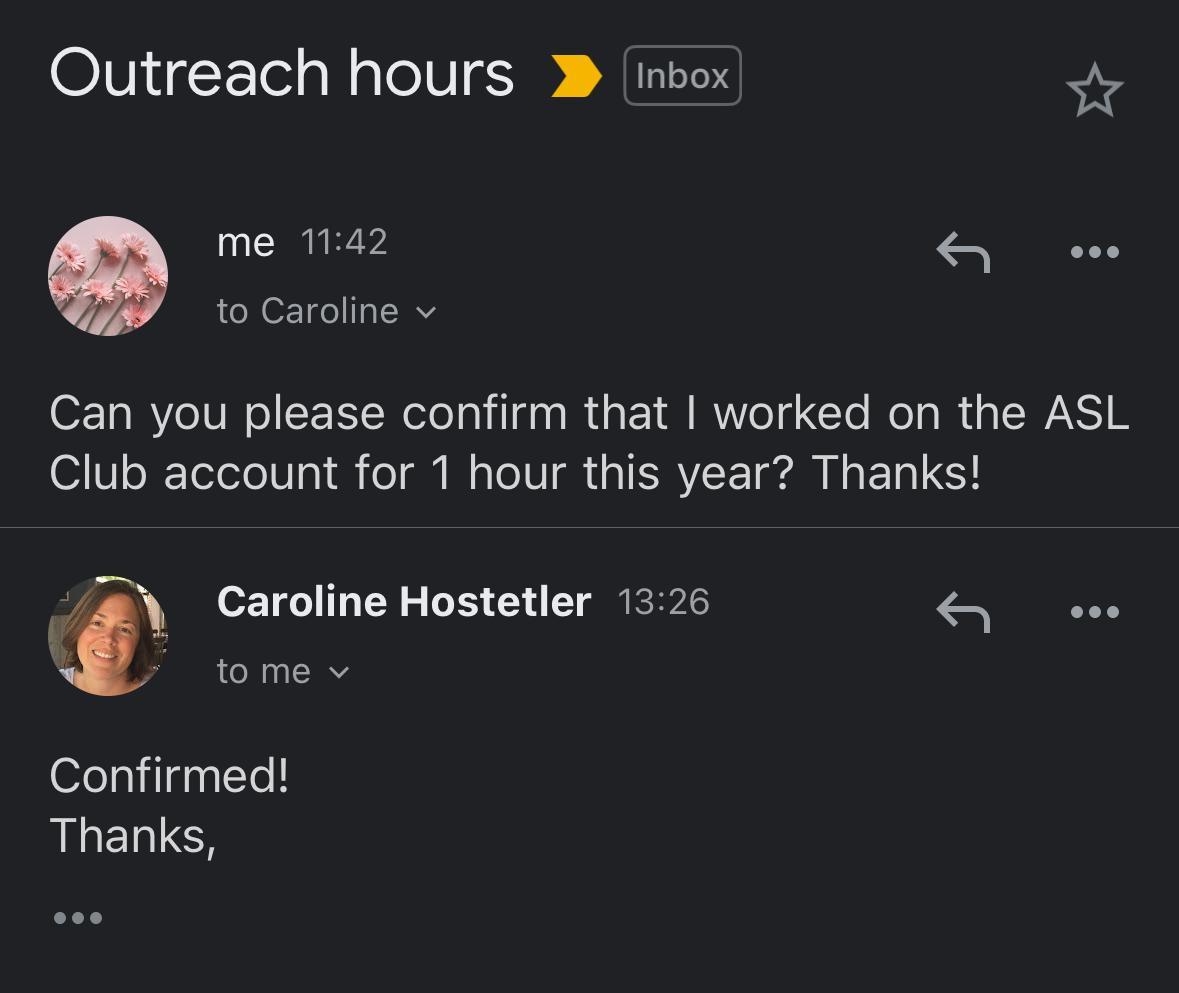This screenshot has width=1179, height=993.
Task: Open more options for the 11:42 message
Action: (x=1094, y=251)
